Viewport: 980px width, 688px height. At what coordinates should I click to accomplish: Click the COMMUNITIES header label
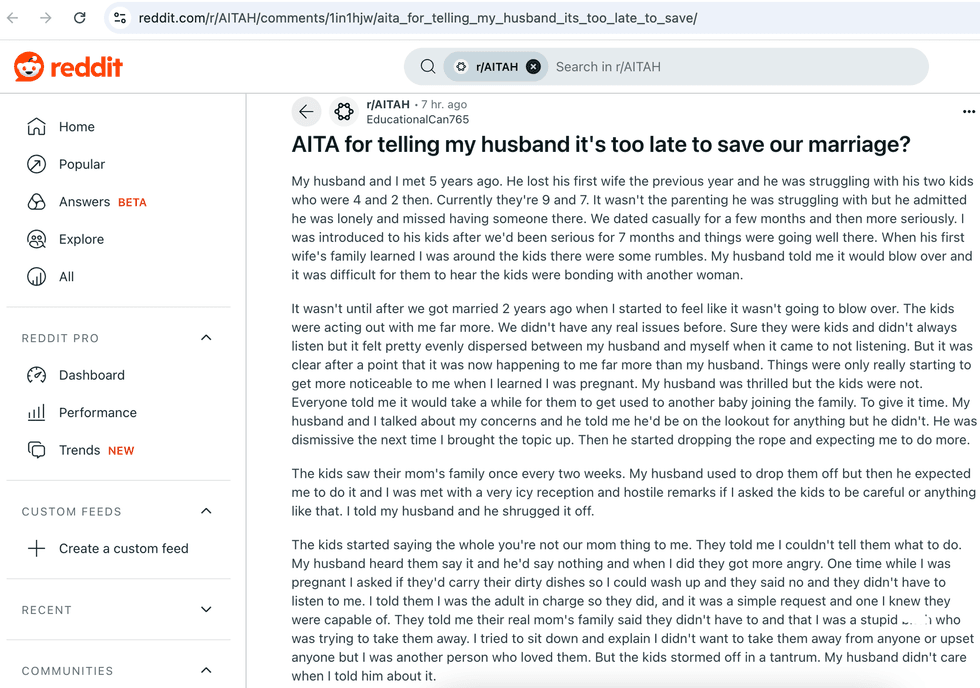click(x=68, y=671)
